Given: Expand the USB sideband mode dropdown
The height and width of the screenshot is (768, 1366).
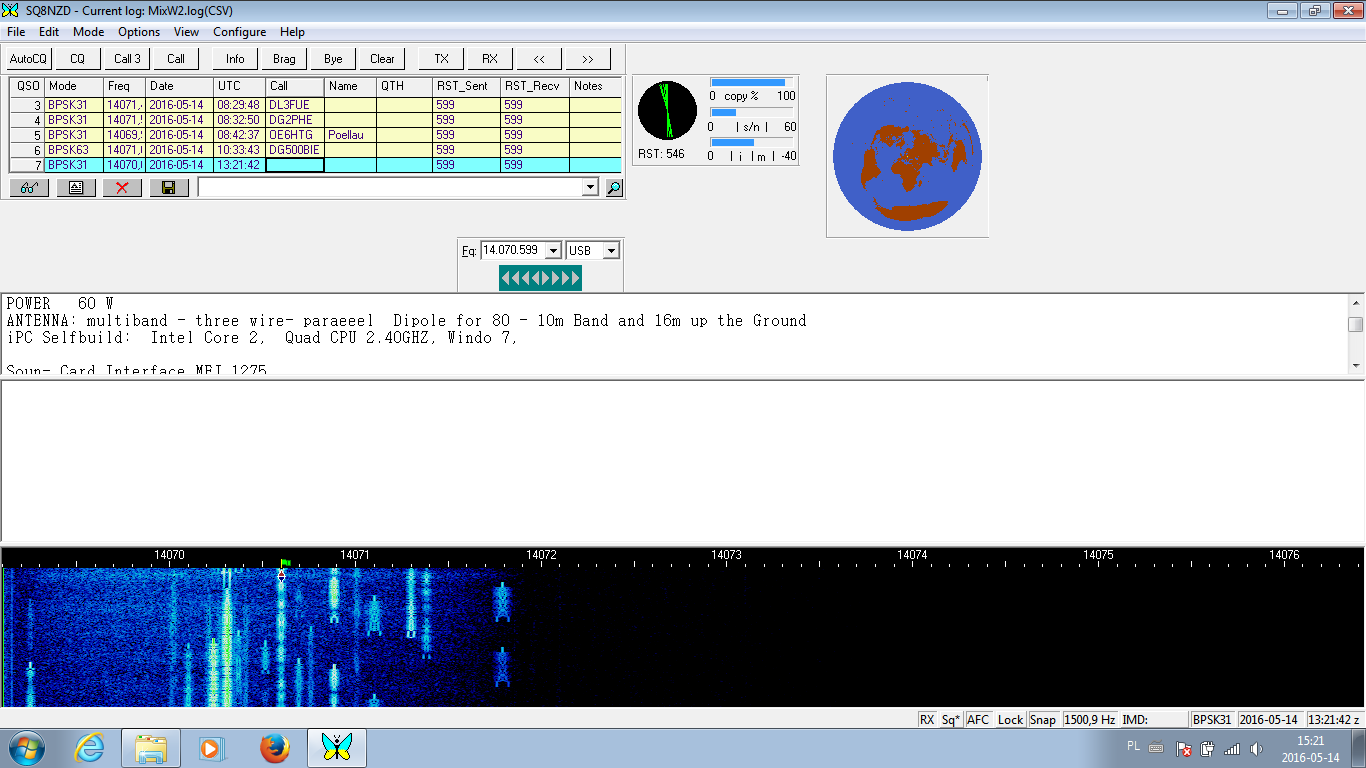Looking at the screenshot, I should pos(611,251).
